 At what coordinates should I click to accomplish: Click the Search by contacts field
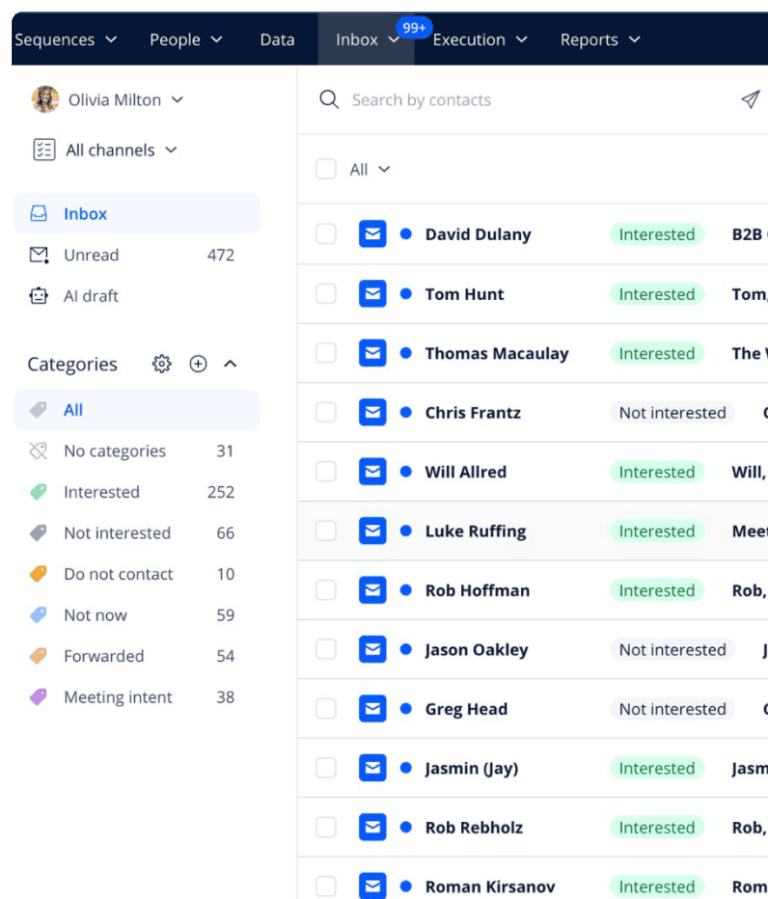click(x=421, y=100)
